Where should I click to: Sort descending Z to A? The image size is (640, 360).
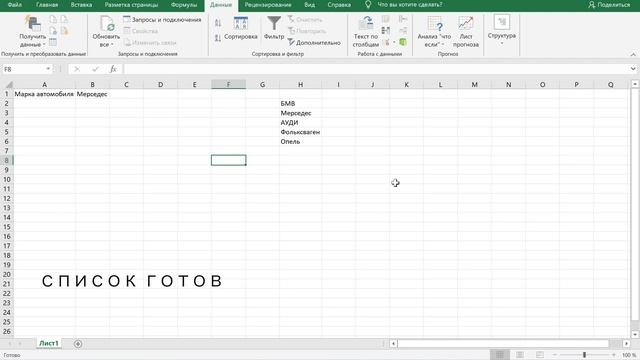click(218, 38)
